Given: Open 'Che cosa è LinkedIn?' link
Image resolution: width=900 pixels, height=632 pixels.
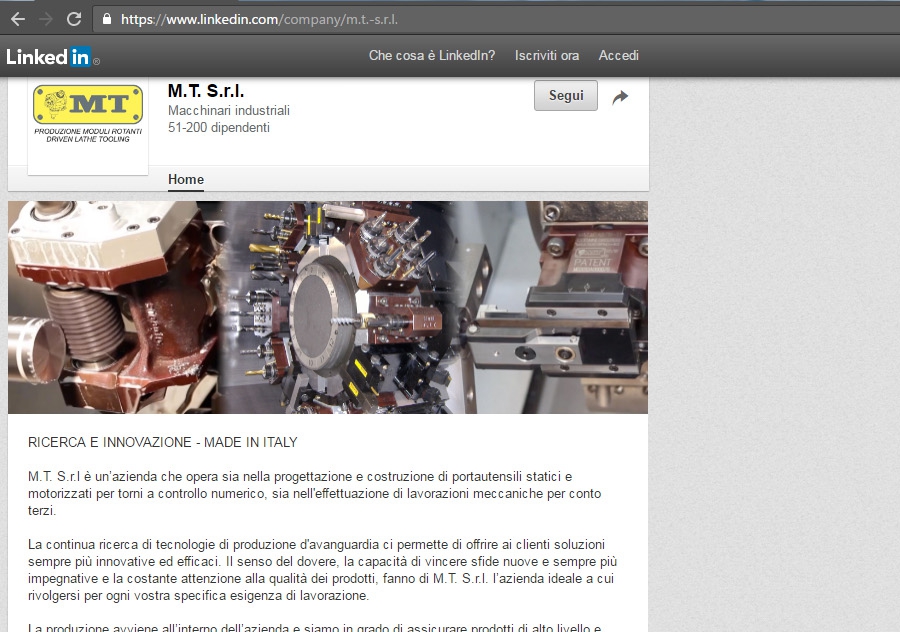Looking at the screenshot, I should (x=432, y=56).
